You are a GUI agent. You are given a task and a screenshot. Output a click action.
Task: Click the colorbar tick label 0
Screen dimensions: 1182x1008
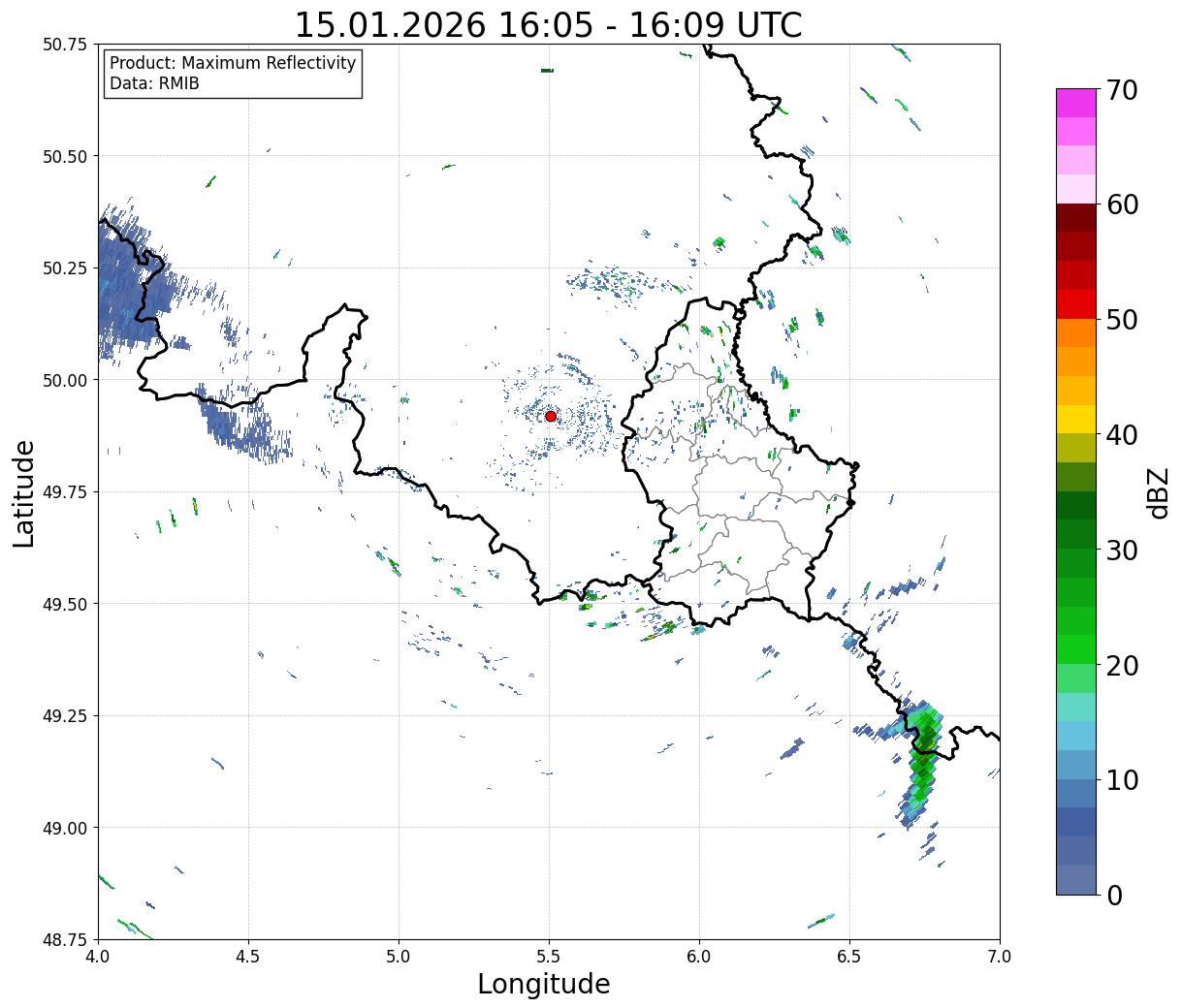[1114, 896]
